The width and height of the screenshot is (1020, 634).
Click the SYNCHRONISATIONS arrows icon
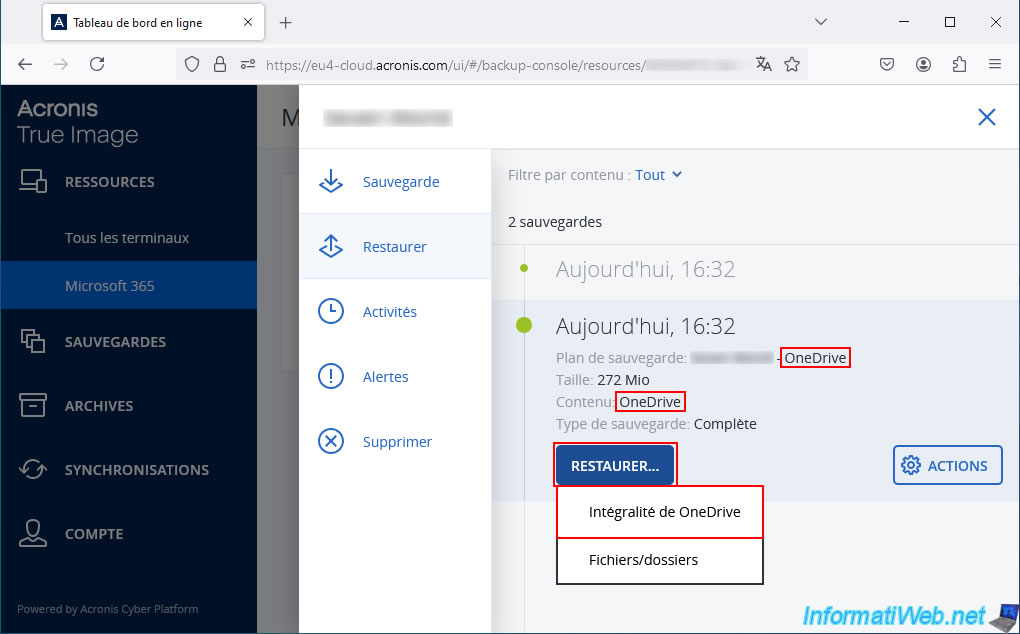point(33,469)
